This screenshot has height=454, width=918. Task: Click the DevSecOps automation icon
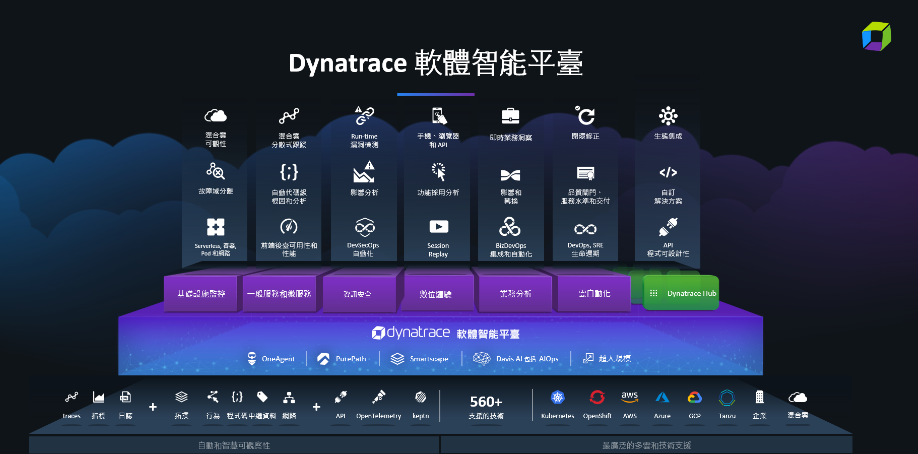[365, 227]
